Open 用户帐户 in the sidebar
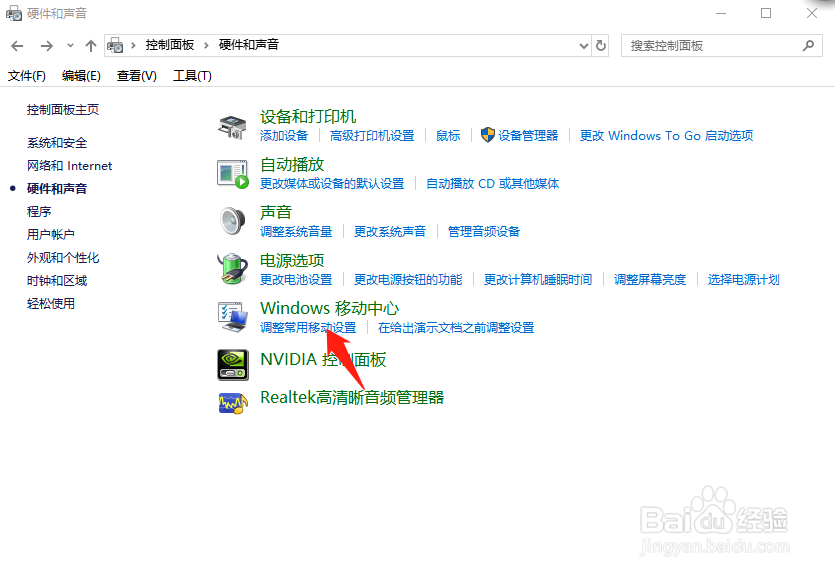 click(51, 234)
